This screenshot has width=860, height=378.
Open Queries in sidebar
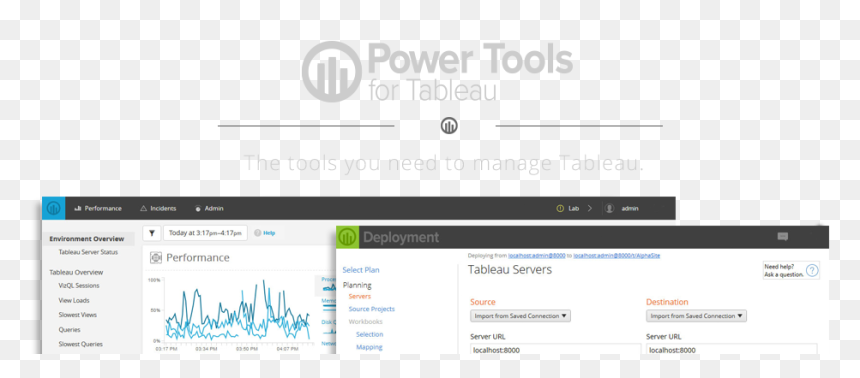pos(69,330)
